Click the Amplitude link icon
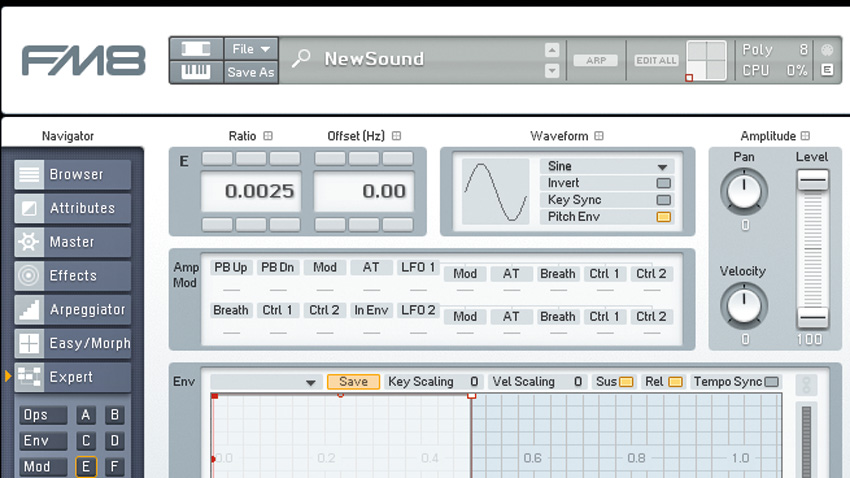Screen dimensions: 850x478 (x=806, y=136)
